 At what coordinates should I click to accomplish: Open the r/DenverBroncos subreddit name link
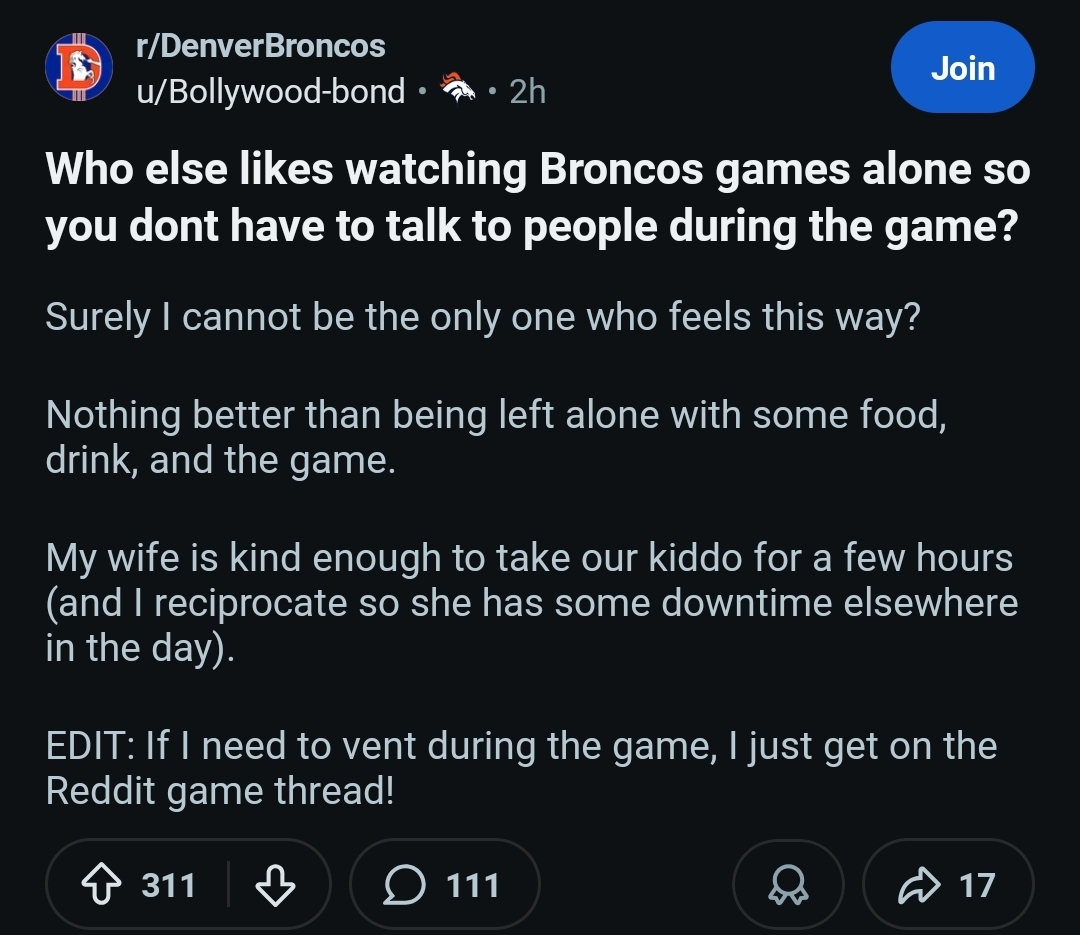(260, 46)
